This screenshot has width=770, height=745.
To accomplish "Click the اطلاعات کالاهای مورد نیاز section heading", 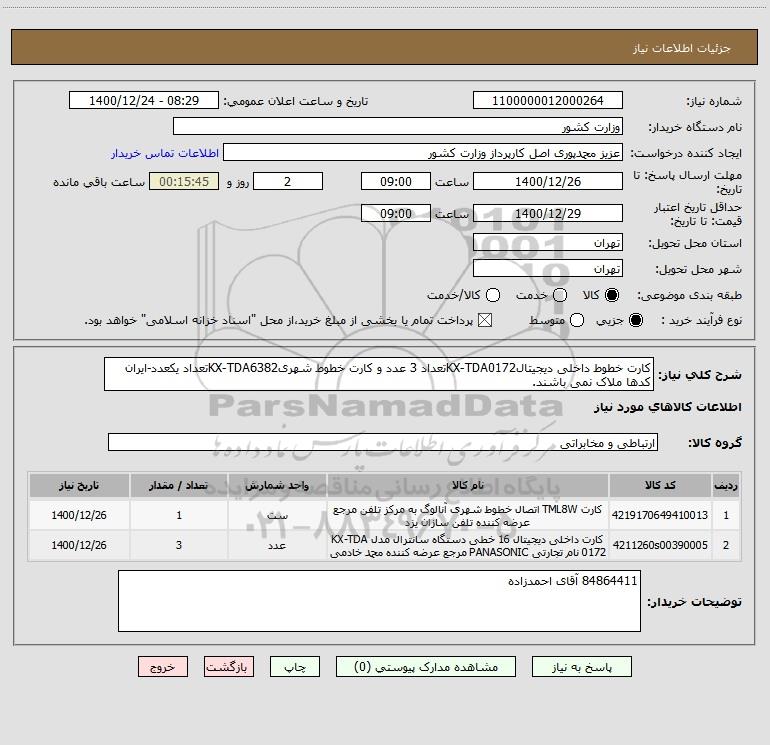I will click(667, 408).
